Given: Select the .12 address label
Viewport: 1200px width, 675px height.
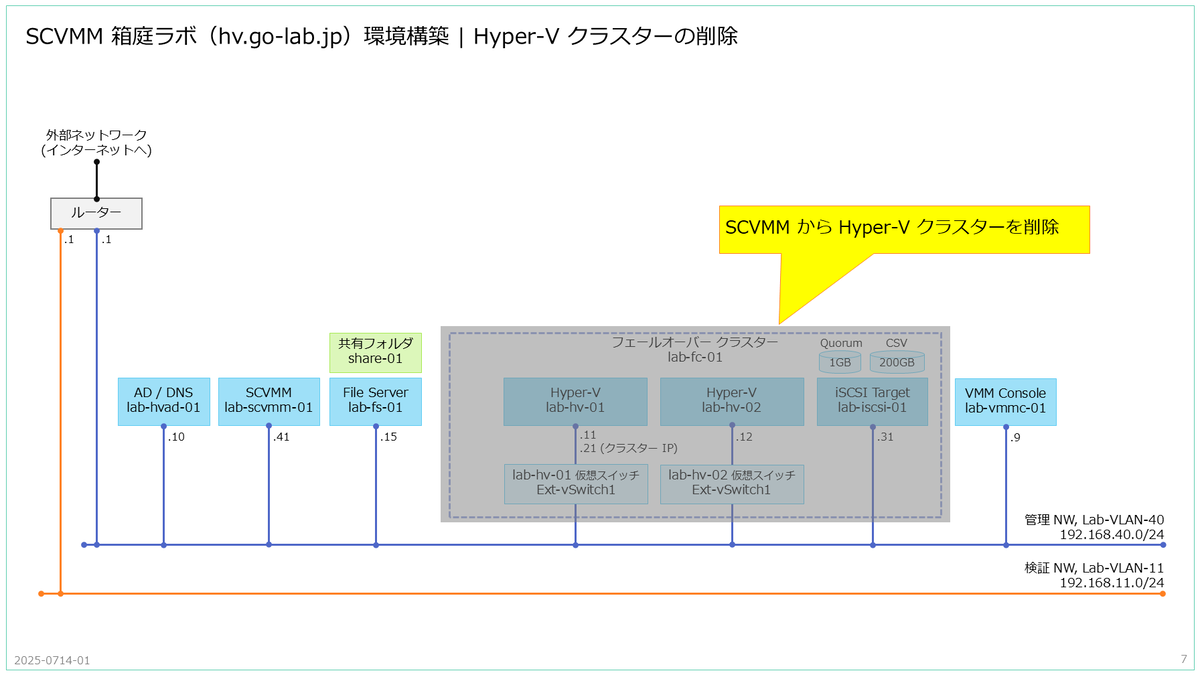Looking at the screenshot, I should point(745,437).
